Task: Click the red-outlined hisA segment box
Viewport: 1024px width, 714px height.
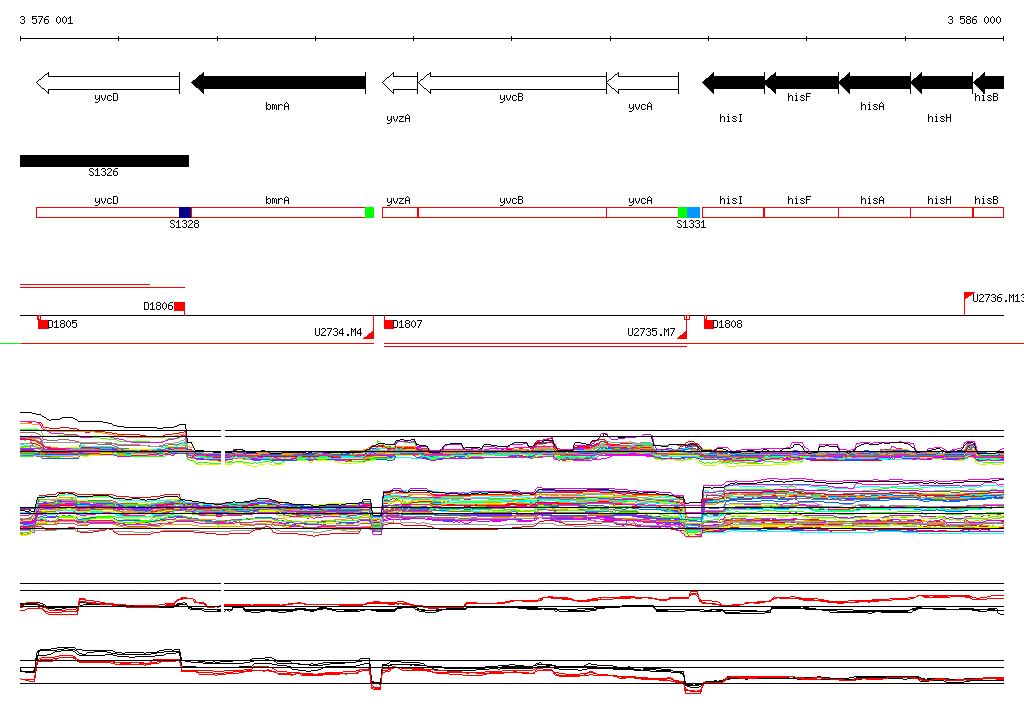Action: (x=874, y=212)
